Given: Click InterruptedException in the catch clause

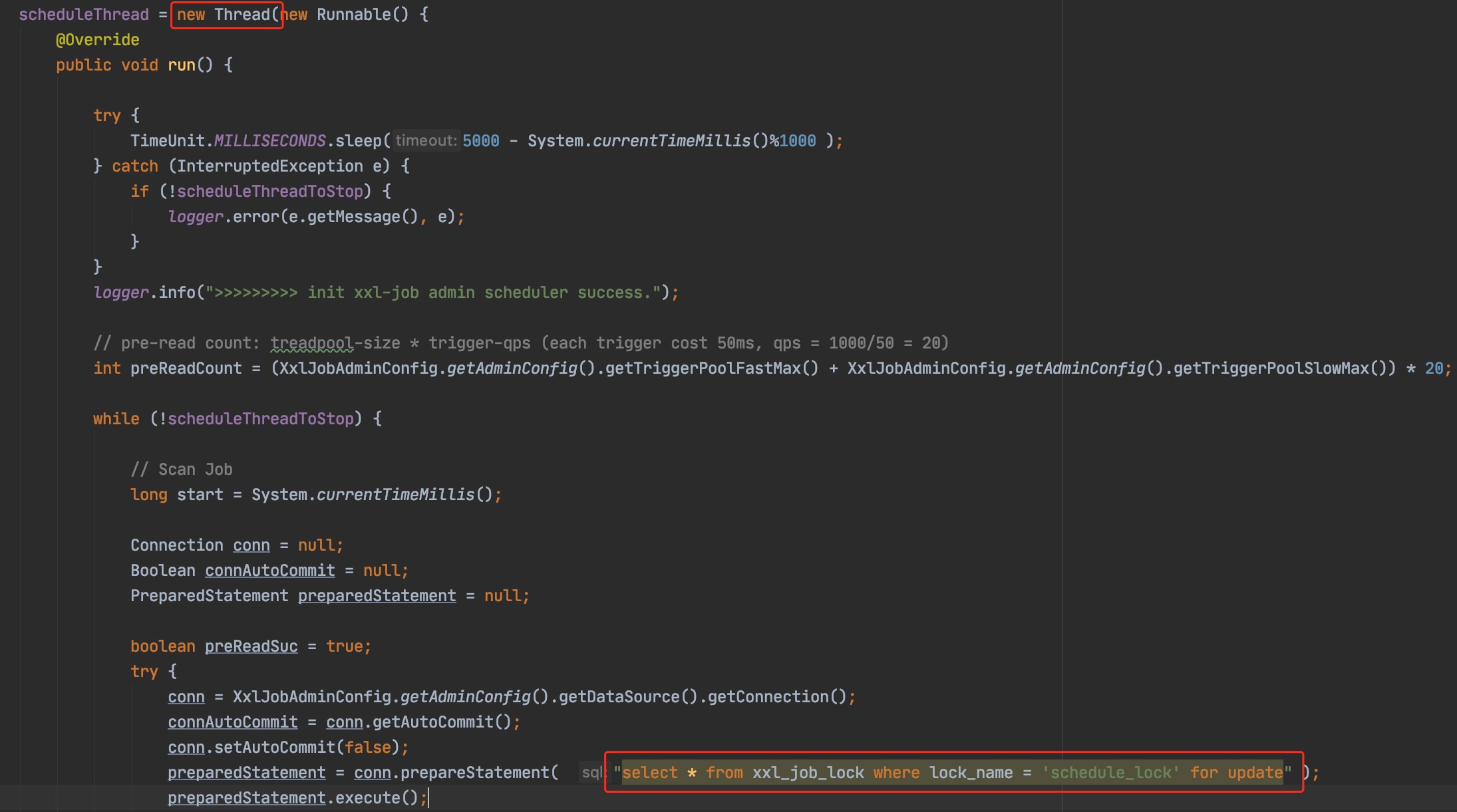Looking at the screenshot, I should pos(269,166).
